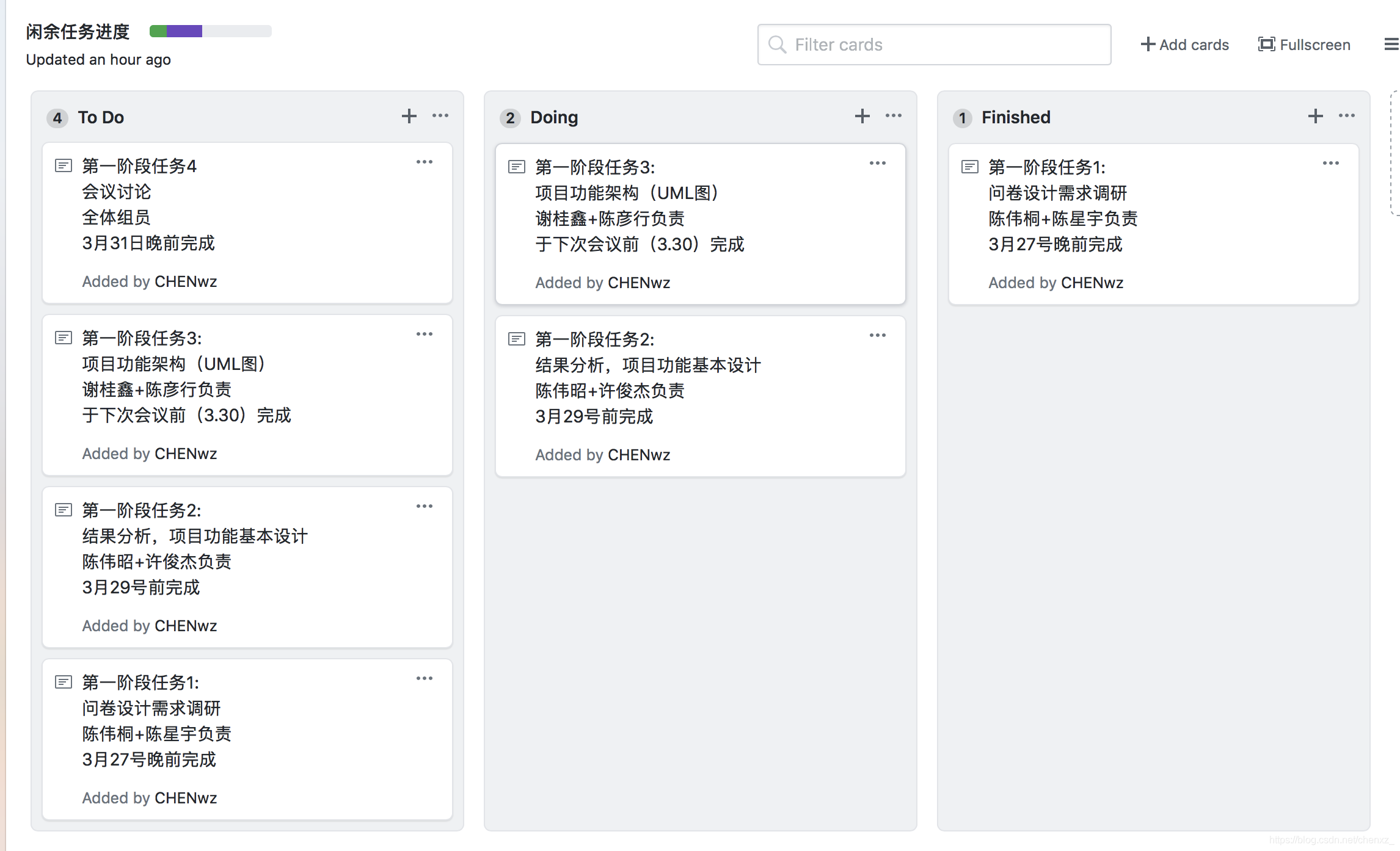1400x851 pixels.
Task: Click into the Filter cards search field
Action: point(934,45)
